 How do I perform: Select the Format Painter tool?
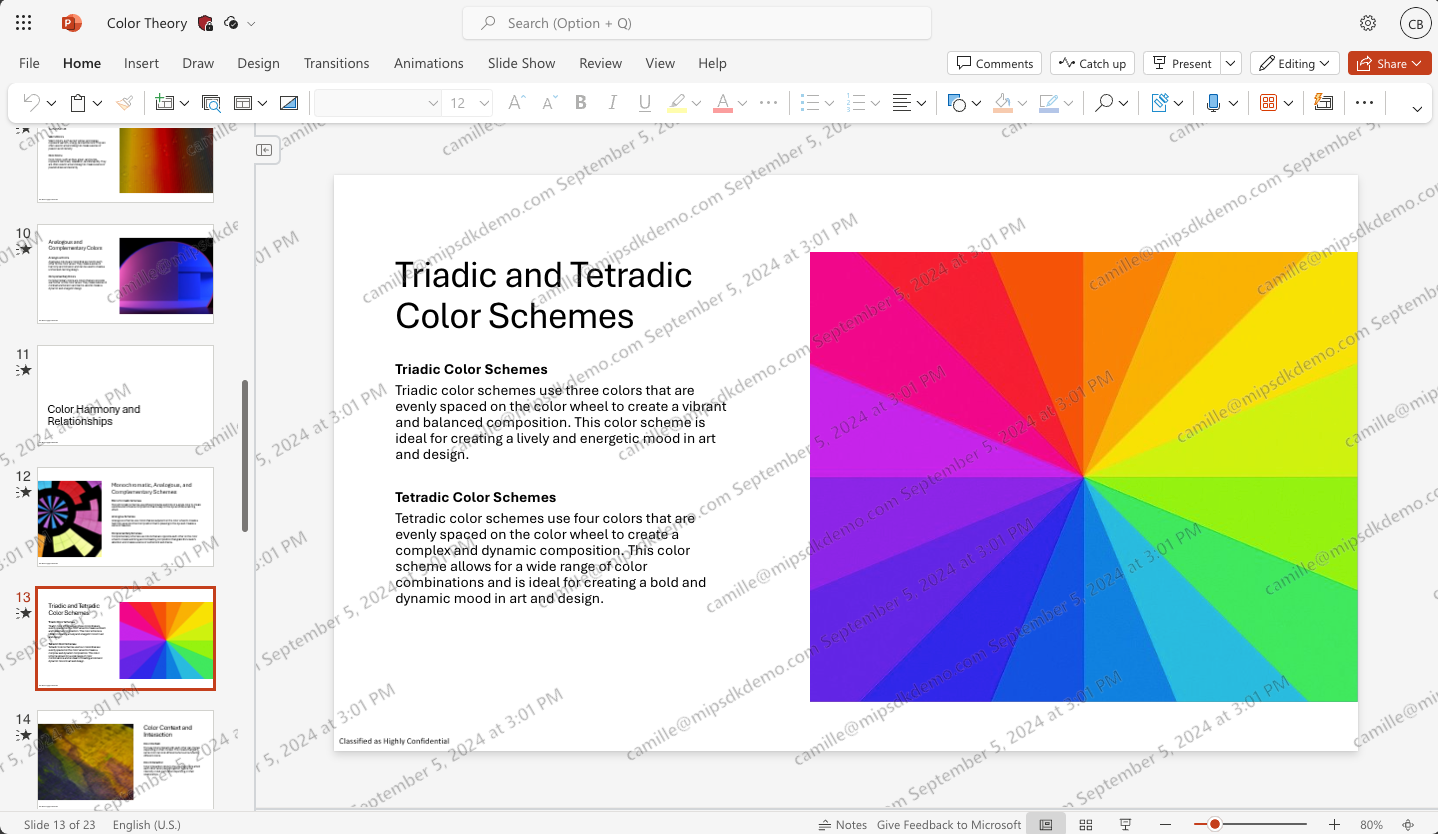(x=124, y=102)
